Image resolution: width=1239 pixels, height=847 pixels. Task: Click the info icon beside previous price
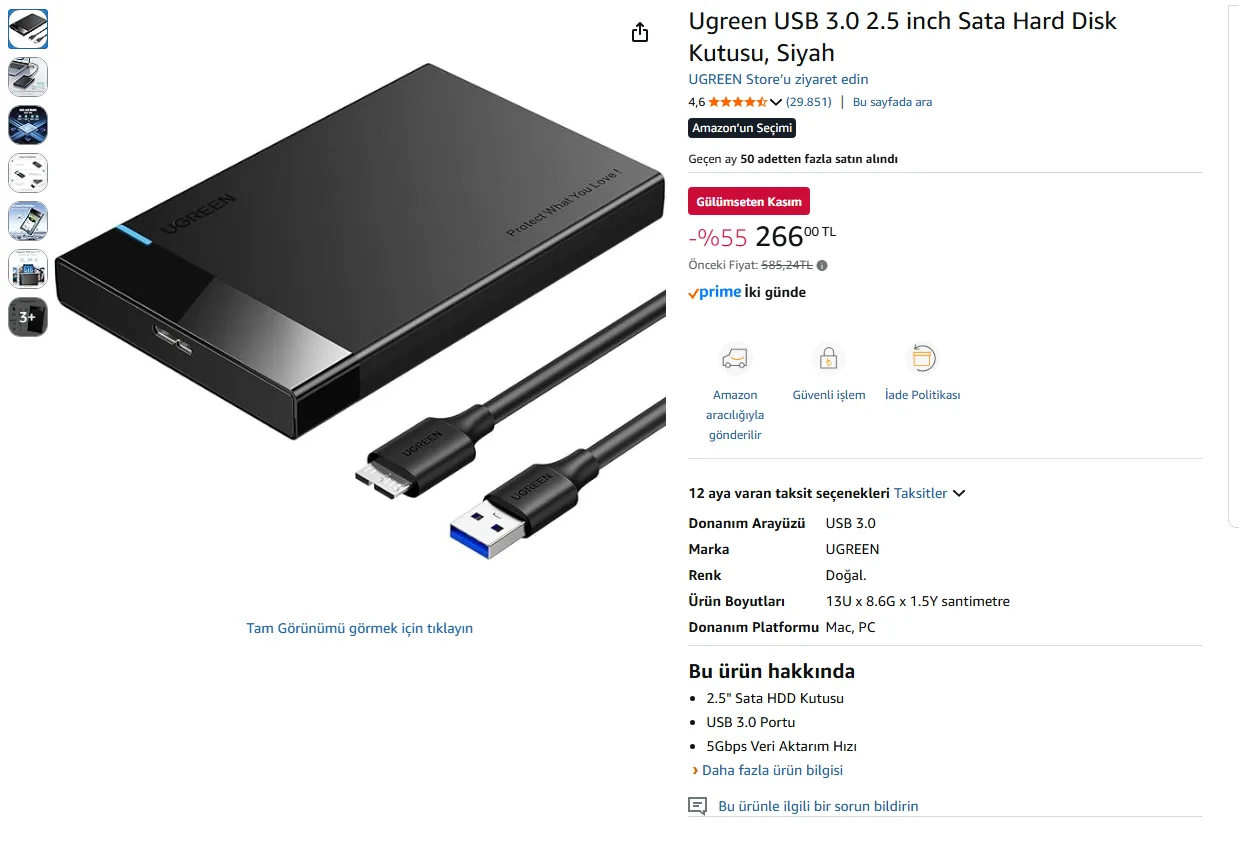tap(822, 266)
